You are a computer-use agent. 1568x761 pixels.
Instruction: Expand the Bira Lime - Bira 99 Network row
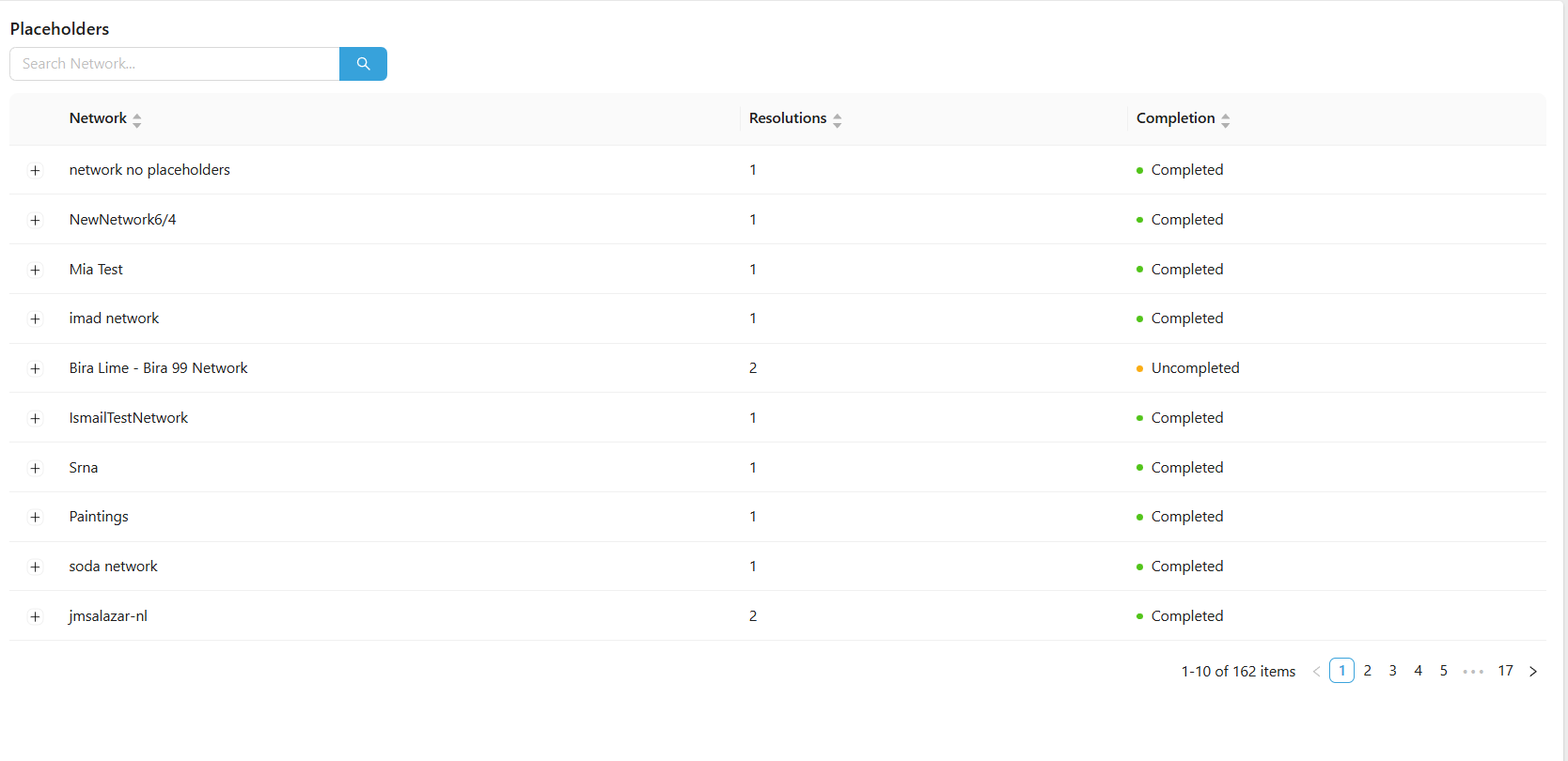(x=35, y=368)
